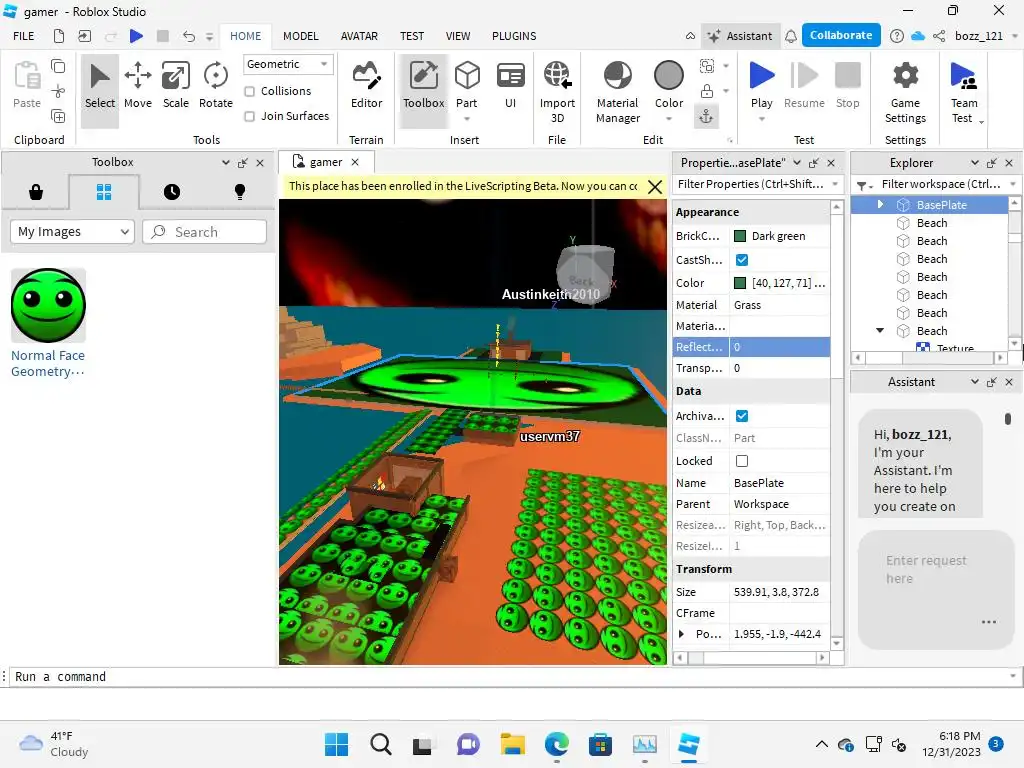Viewport: 1024px width, 768px height.
Task: Open Toolbox Recent clock tab
Action: (172, 192)
